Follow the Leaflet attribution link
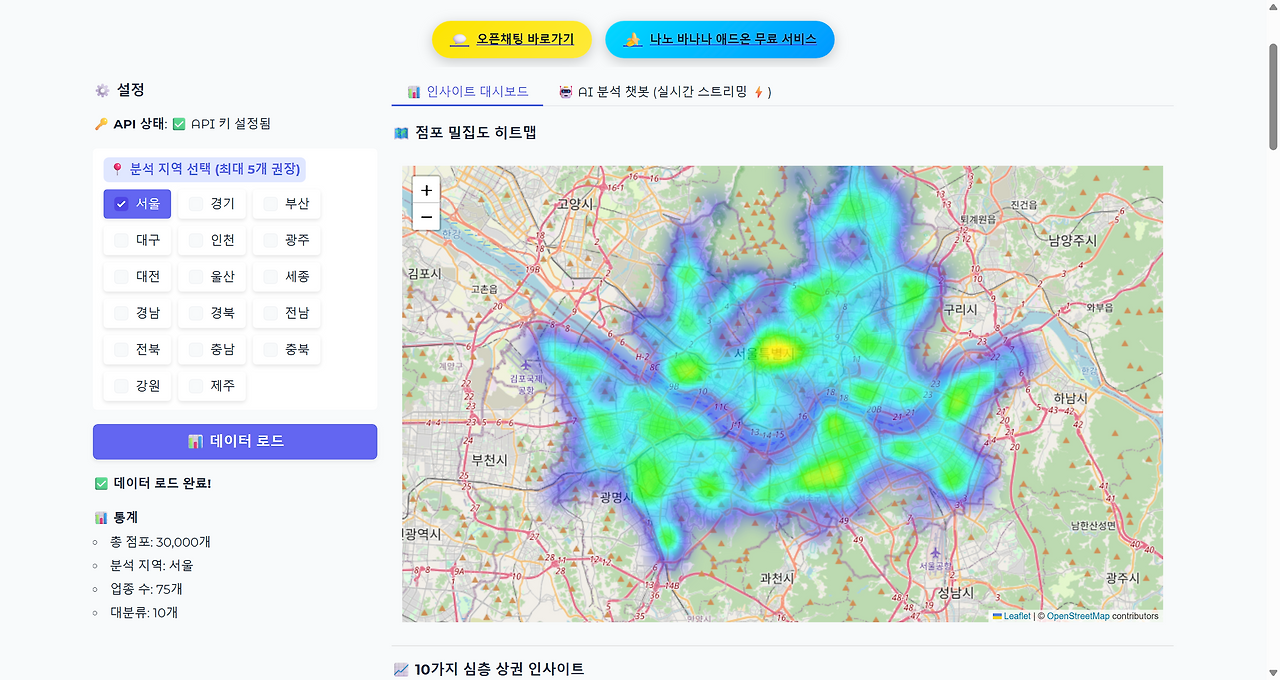 tap(1017, 616)
